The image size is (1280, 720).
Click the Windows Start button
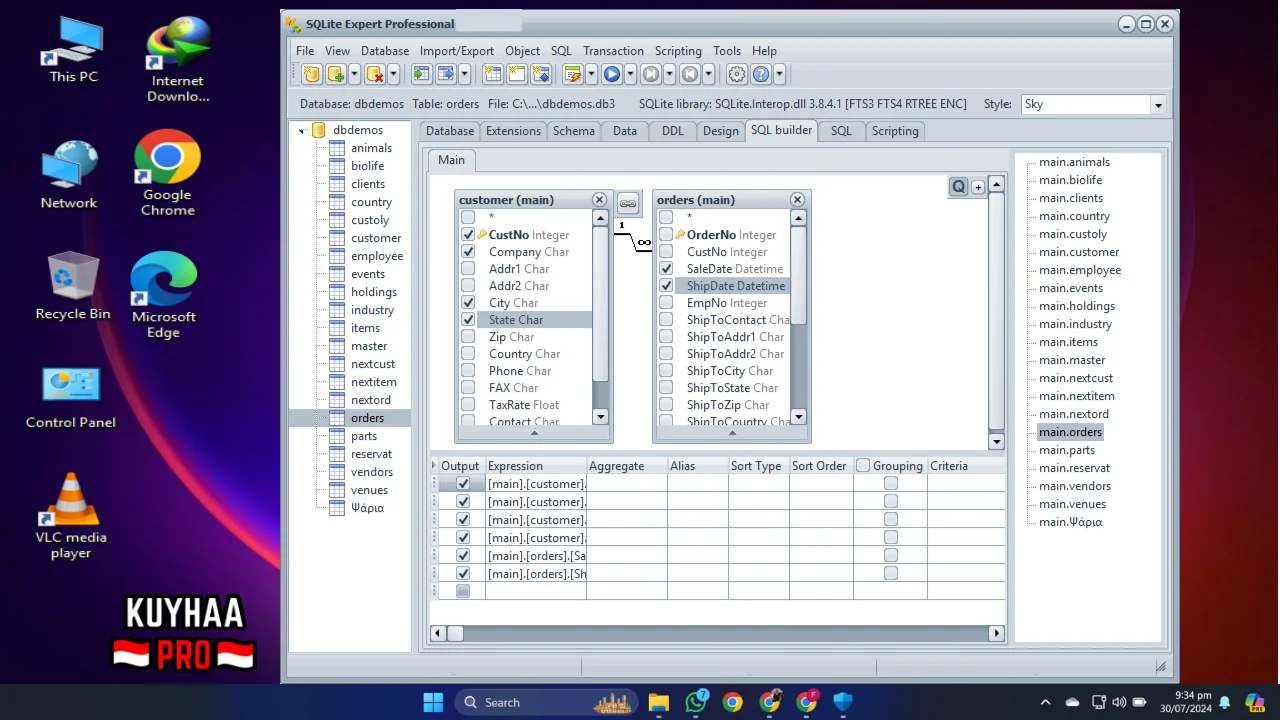point(433,702)
